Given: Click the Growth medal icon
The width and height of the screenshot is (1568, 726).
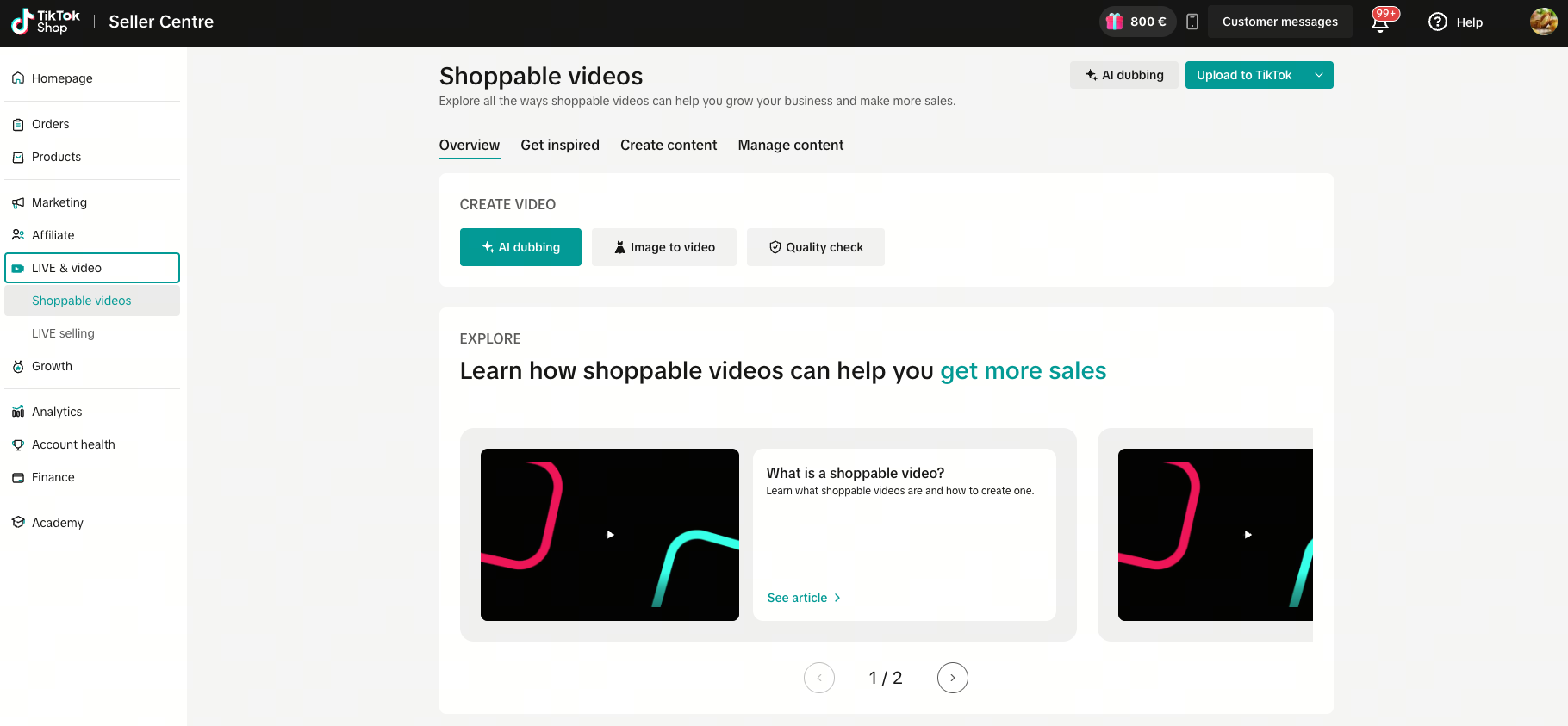Looking at the screenshot, I should point(18,366).
